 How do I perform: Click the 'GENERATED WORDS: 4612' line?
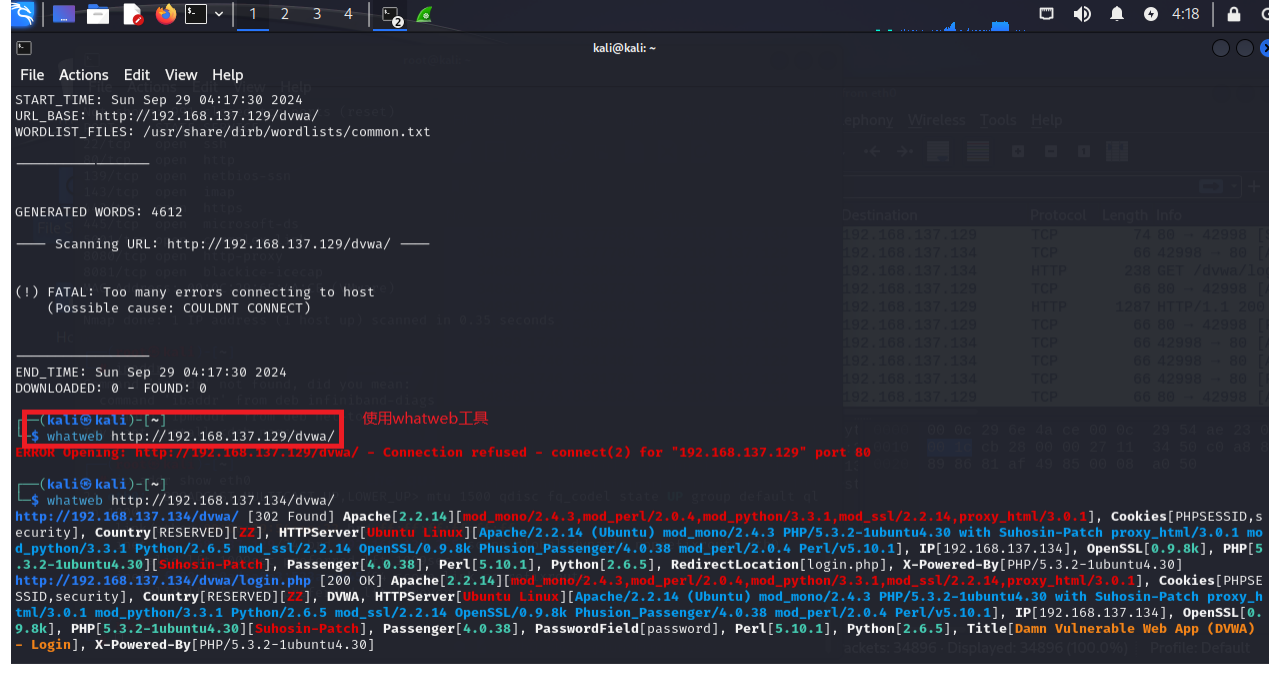99,212
